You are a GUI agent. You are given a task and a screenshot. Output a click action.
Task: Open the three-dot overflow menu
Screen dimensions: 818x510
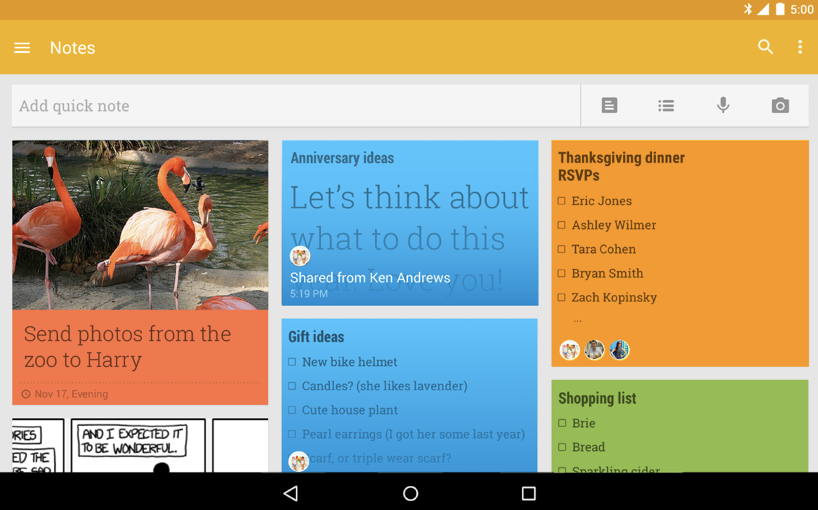point(799,47)
